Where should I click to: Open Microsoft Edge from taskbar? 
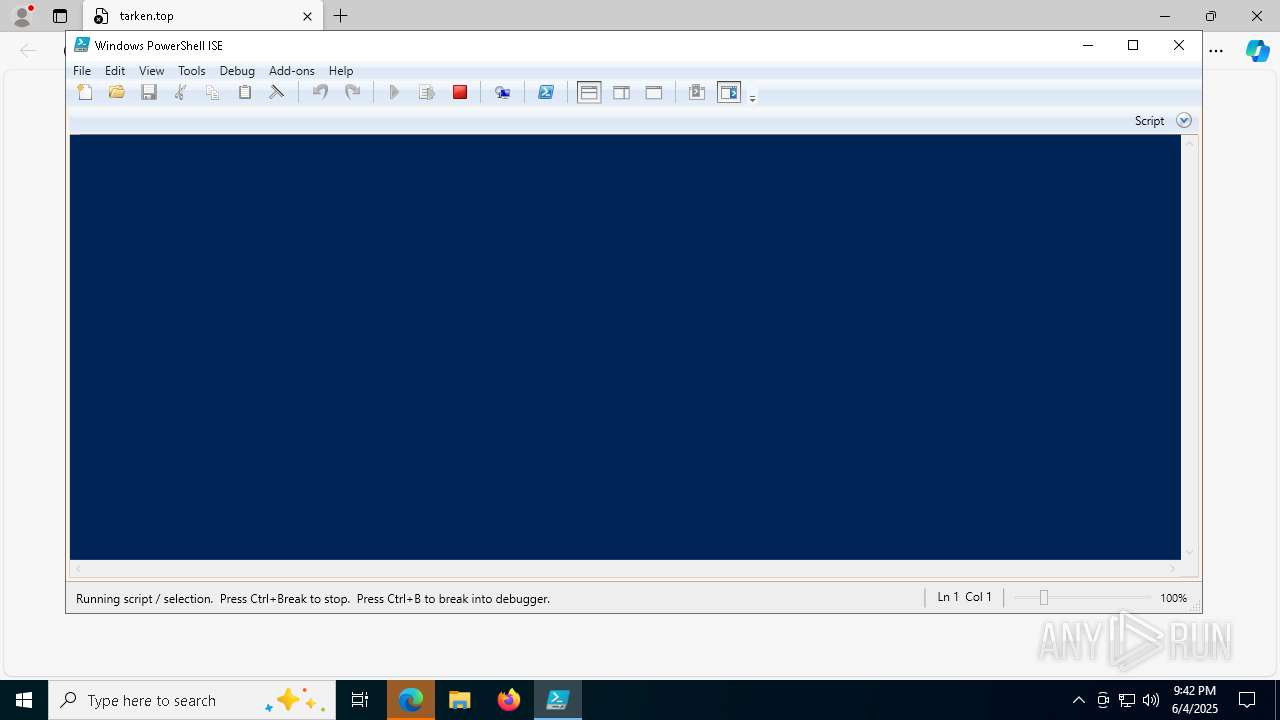411,700
